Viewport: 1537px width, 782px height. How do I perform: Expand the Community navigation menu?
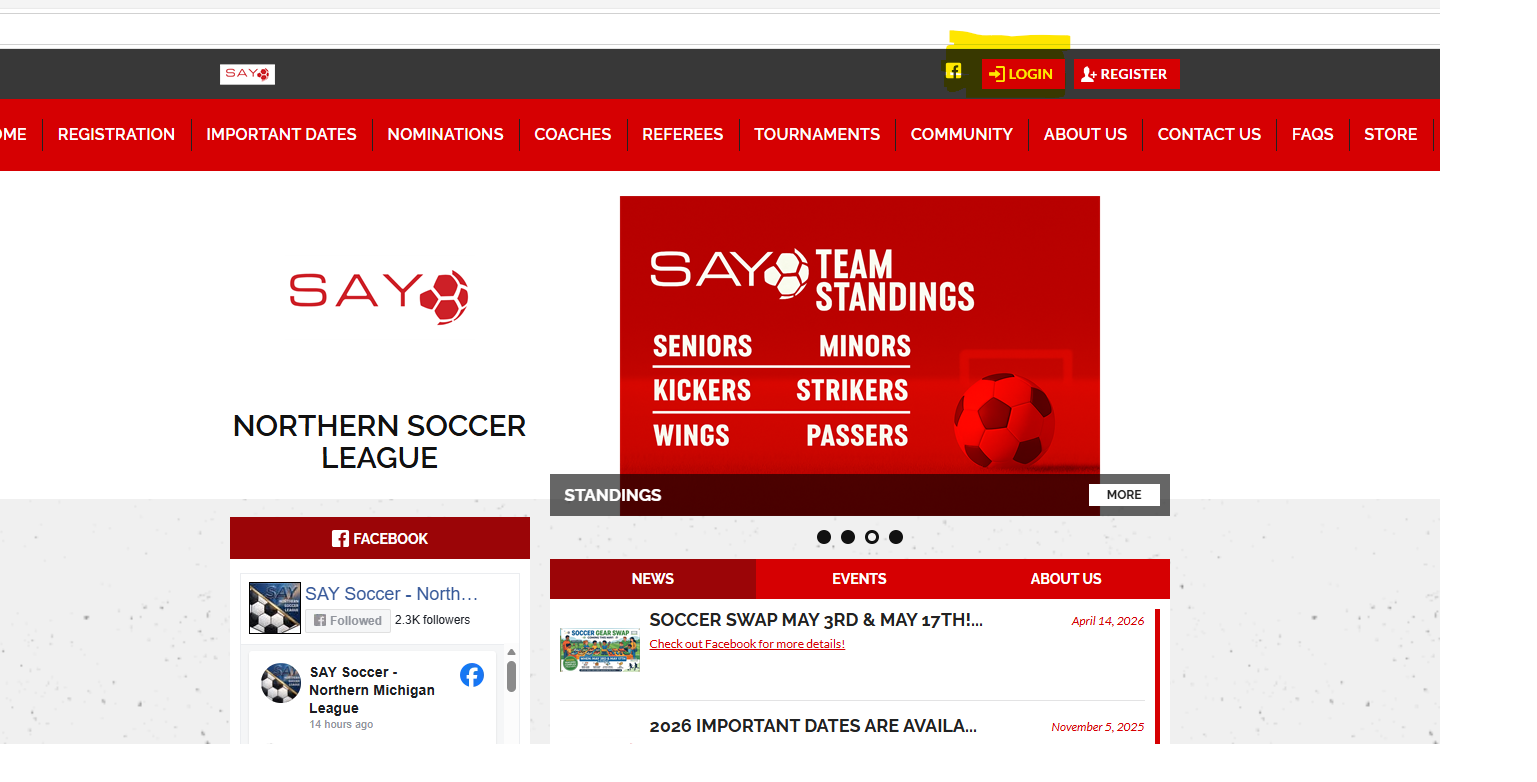[962, 134]
